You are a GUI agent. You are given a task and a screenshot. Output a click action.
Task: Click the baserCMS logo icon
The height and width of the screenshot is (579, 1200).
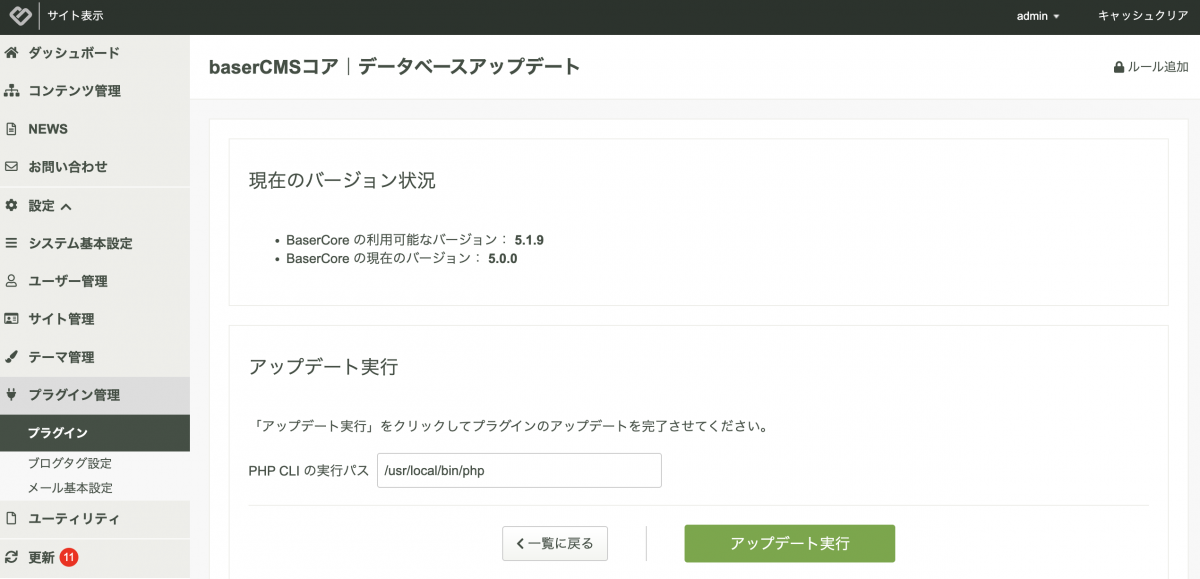click(x=18, y=16)
